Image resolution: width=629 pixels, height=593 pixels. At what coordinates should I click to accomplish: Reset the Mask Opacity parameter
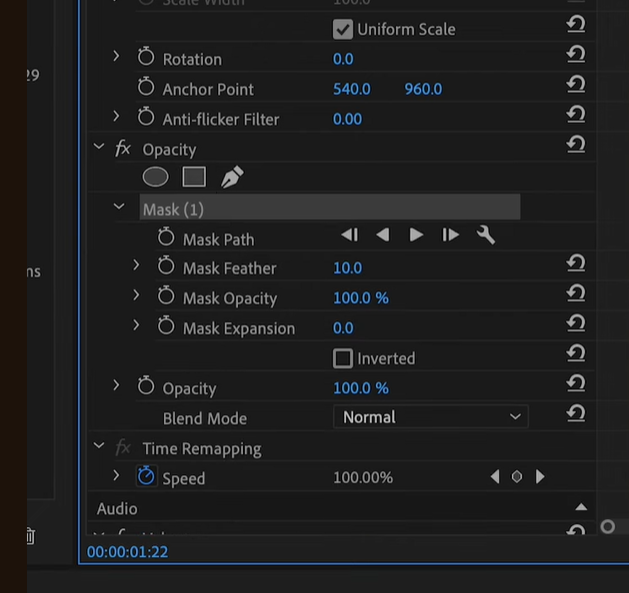click(x=576, y=293)
